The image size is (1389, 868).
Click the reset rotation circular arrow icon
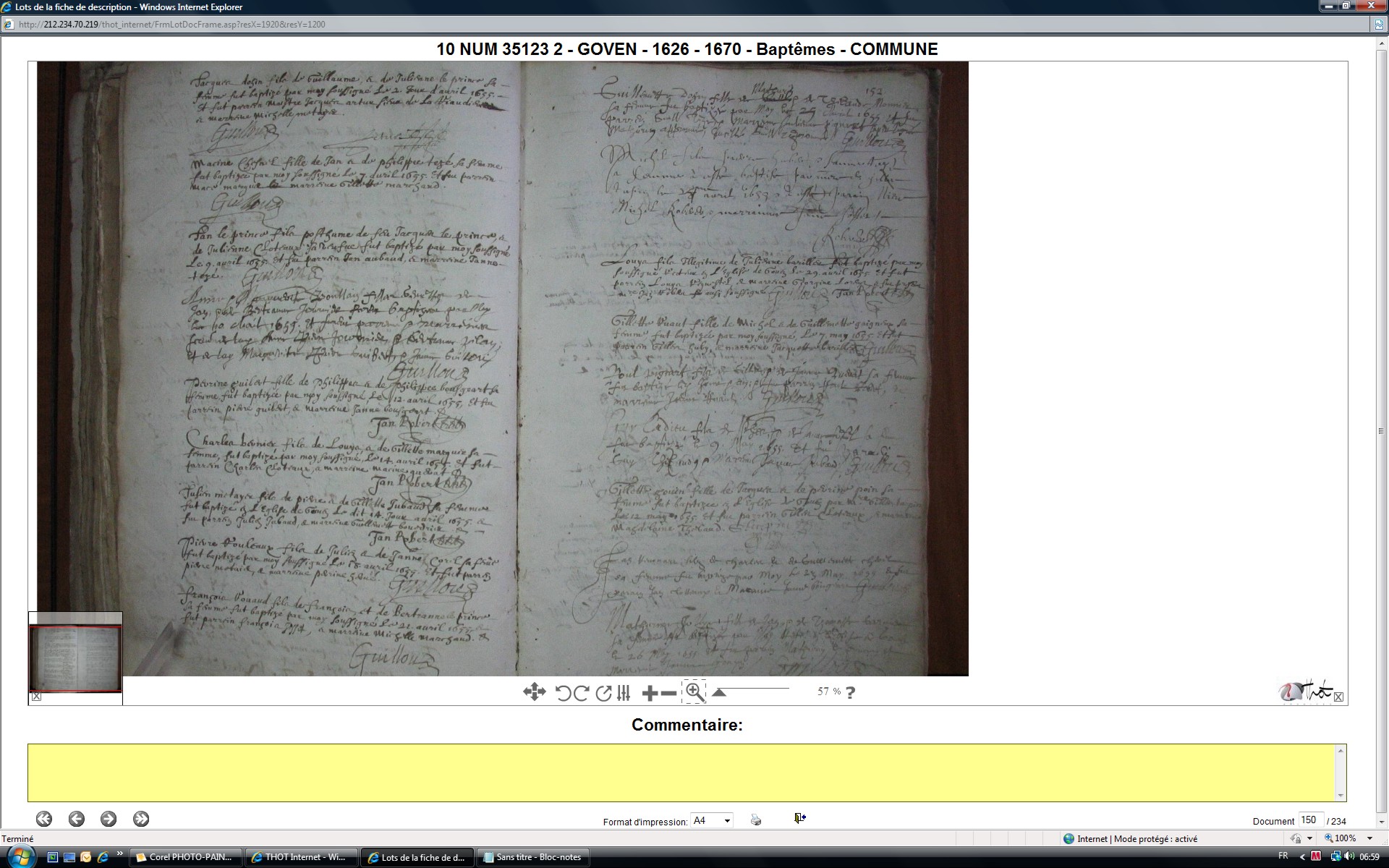(x=603, y=693)
